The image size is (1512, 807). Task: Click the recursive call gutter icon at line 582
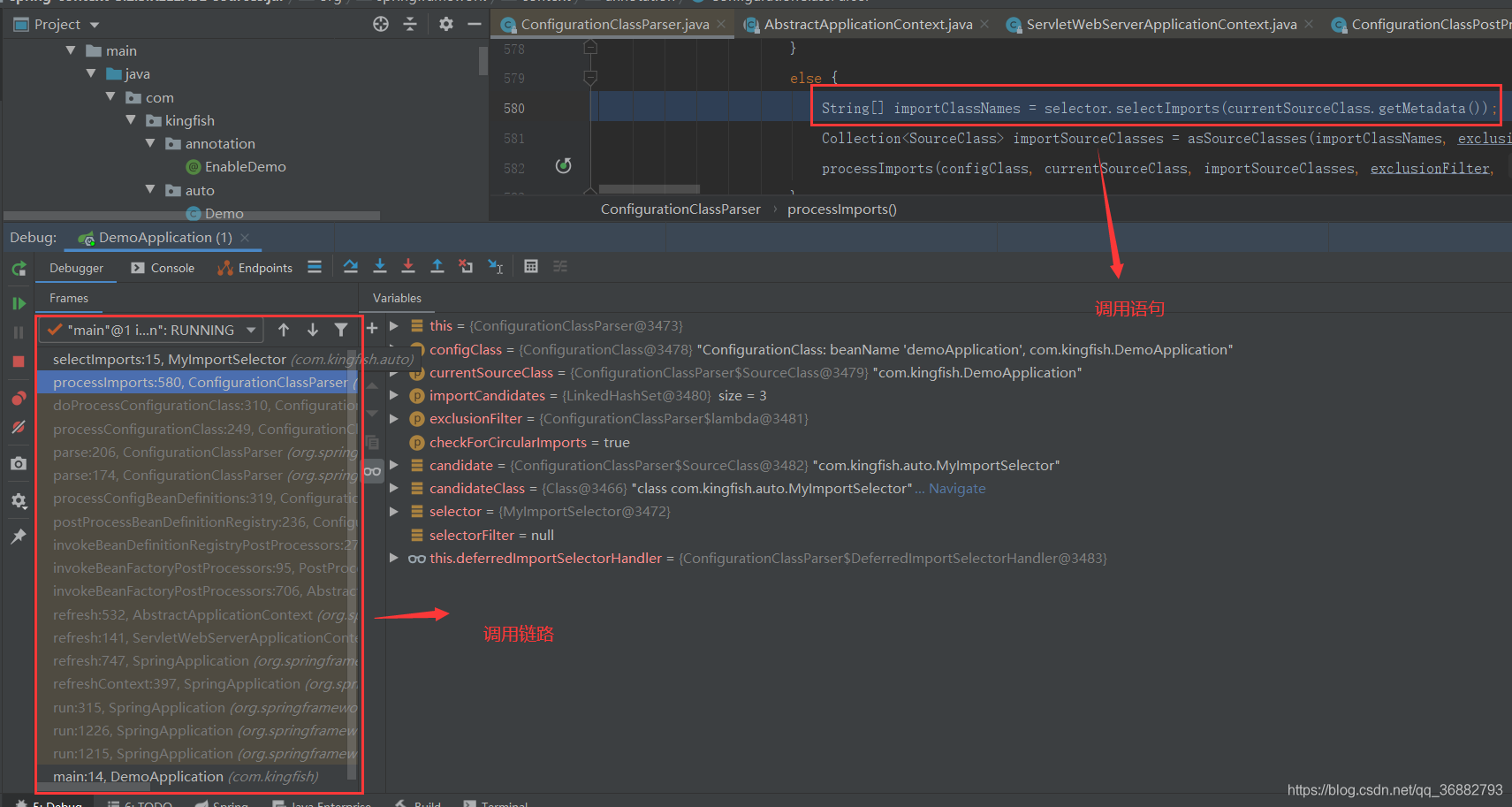(563, 166)
